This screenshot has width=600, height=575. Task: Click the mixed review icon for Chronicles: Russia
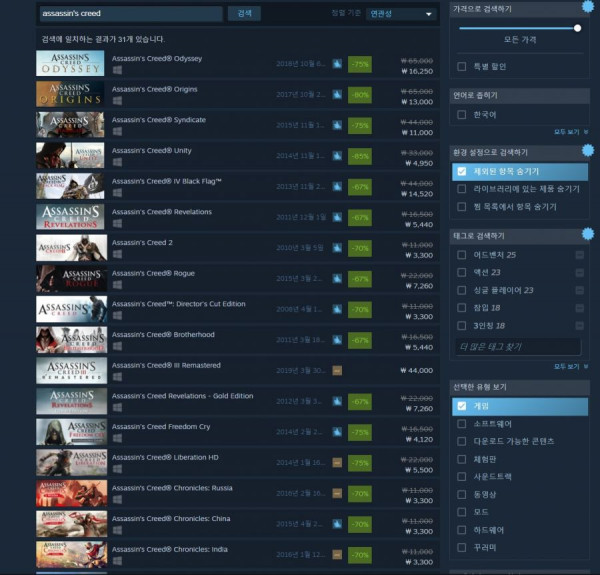pos(337,494)
